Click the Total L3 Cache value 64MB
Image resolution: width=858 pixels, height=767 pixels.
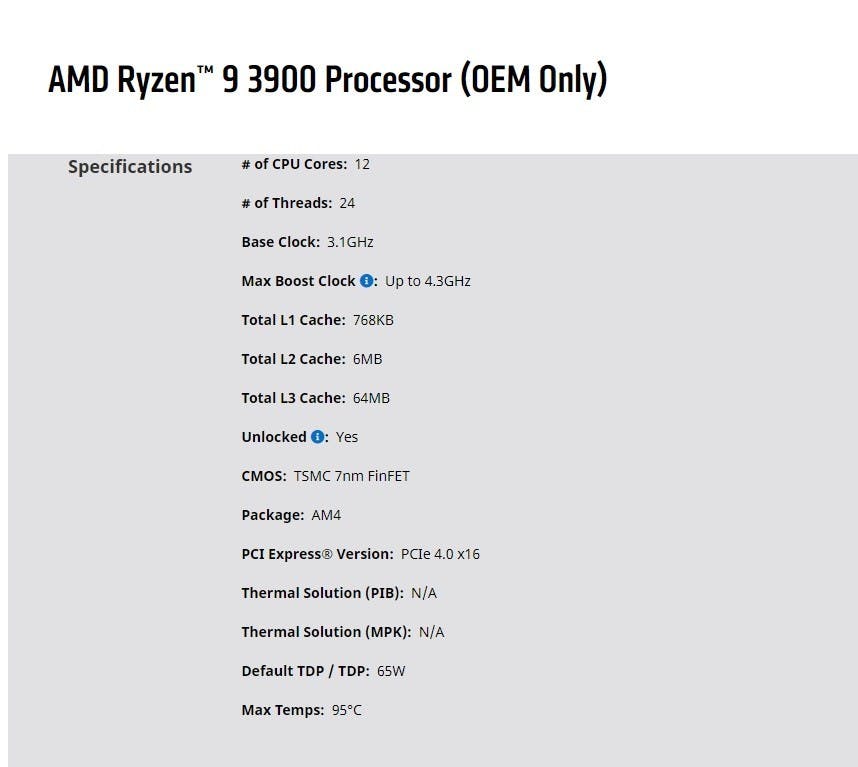pyautogui.click(x=372, y=398)
